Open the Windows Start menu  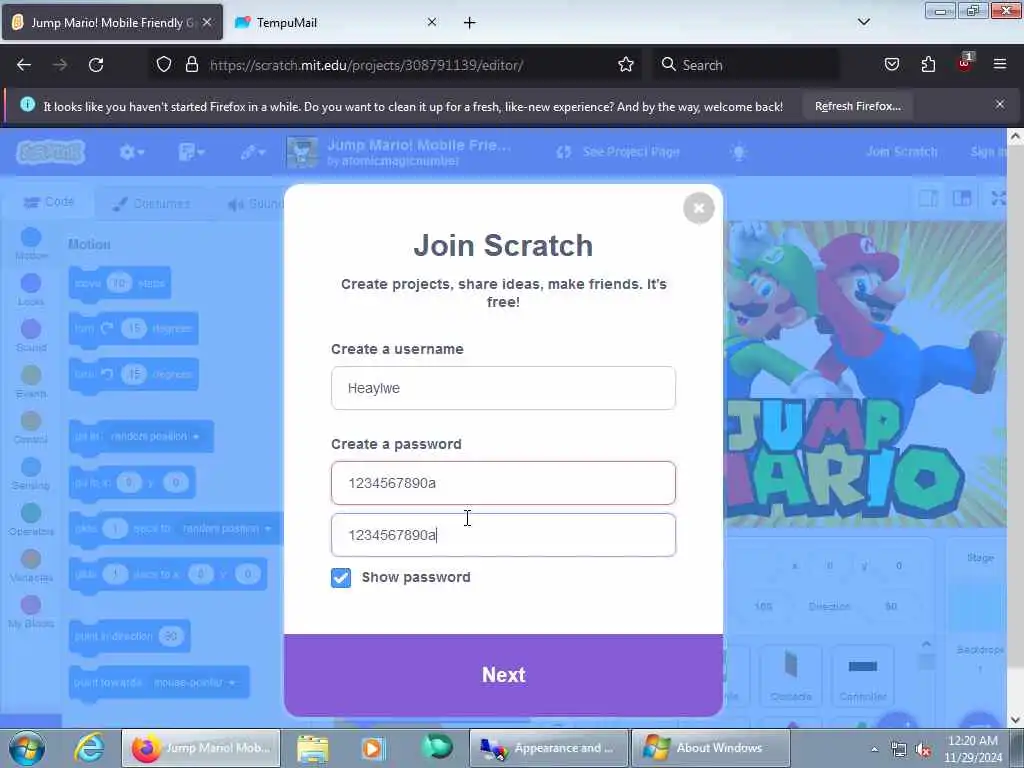(x=27, y=748)
